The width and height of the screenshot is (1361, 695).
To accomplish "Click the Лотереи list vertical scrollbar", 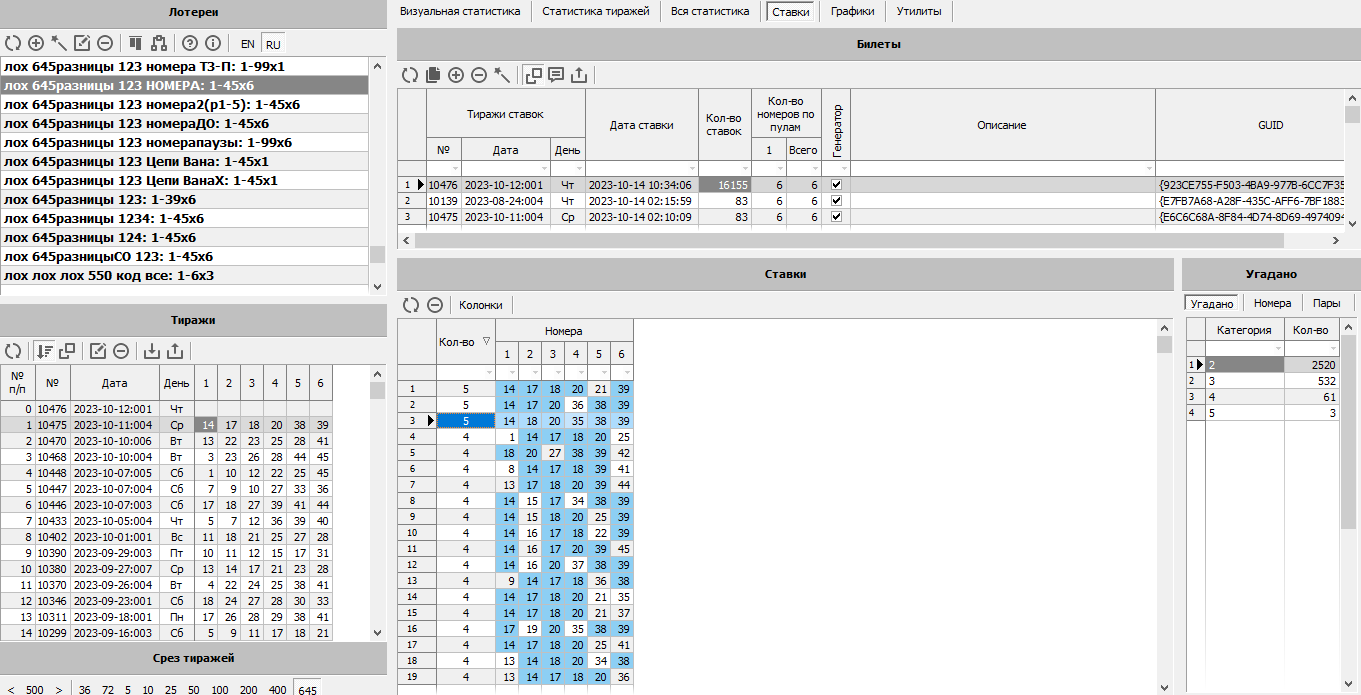I will point(377,254).
